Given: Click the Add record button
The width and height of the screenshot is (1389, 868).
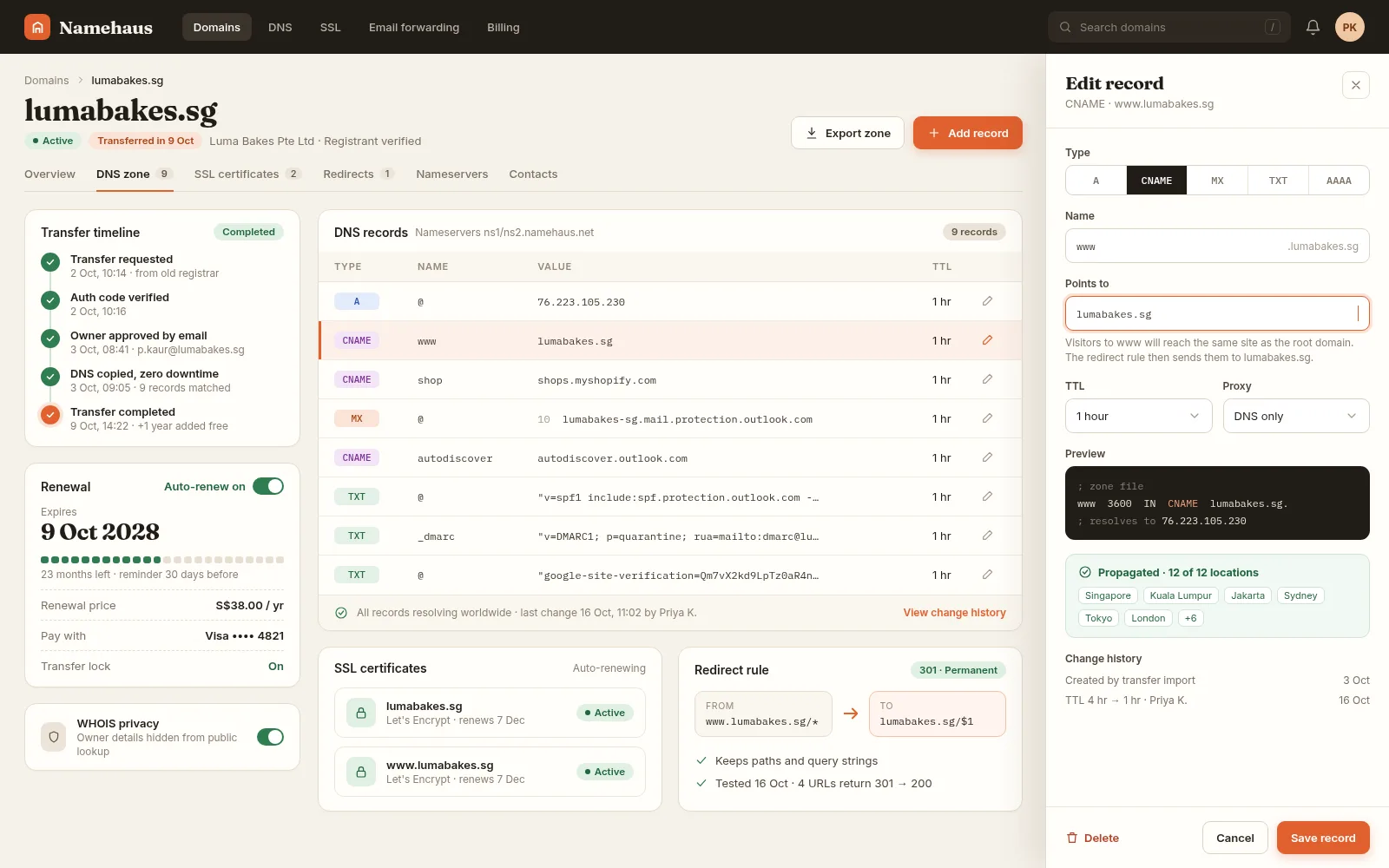Looking at the screenshot, I should point(967,133).
